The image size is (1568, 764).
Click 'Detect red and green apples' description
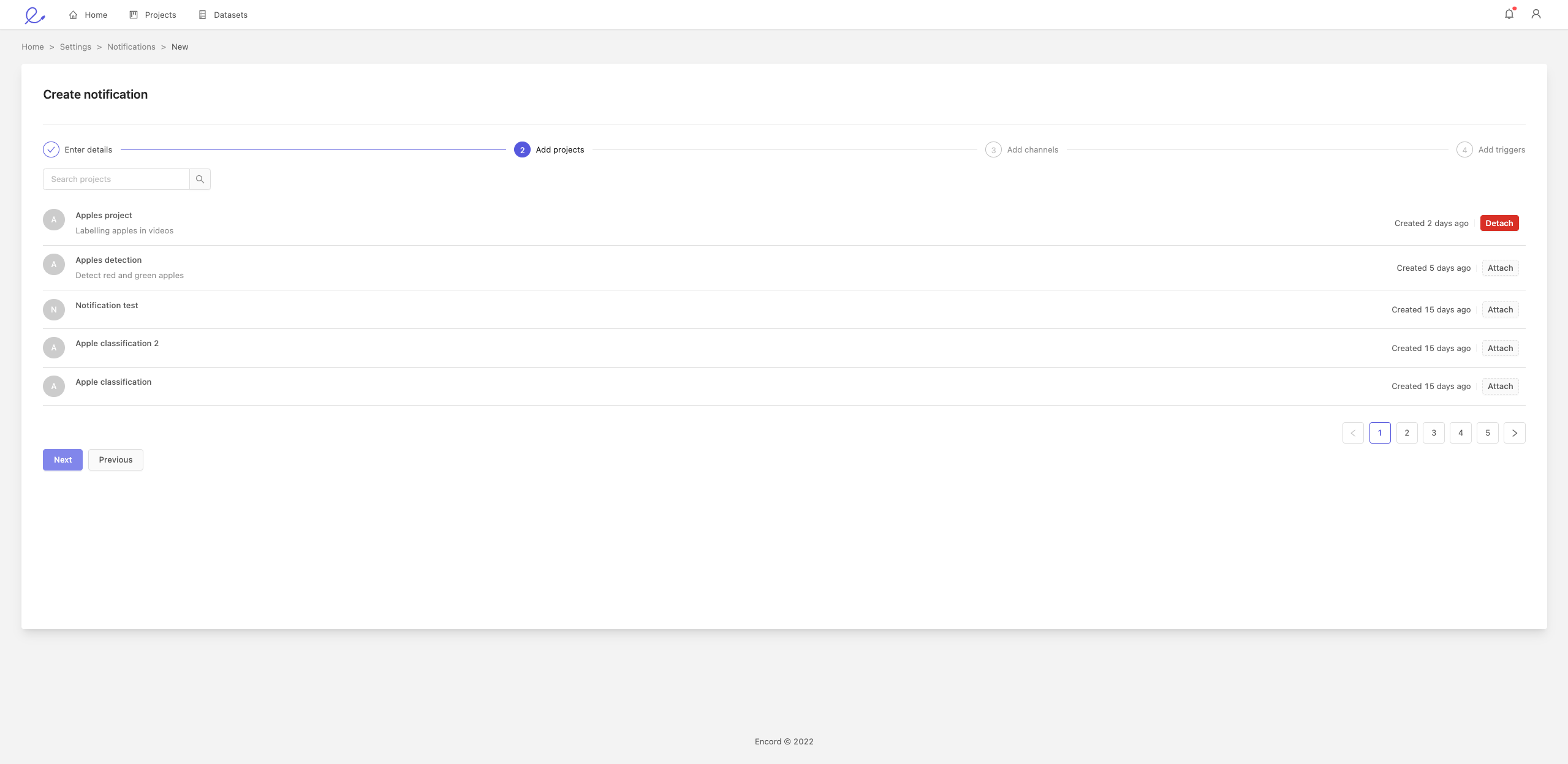click(129, 275)
